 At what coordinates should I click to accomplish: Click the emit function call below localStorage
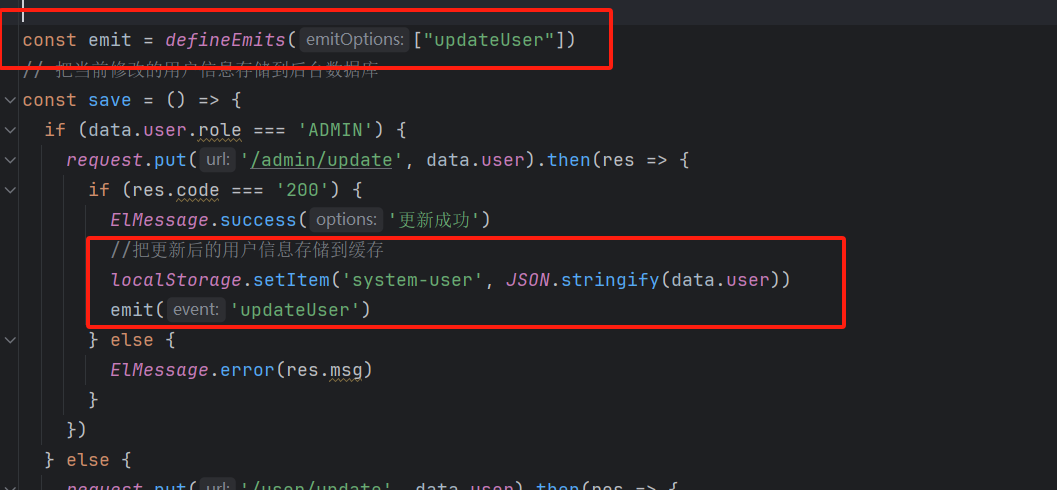click(x=132, y=309)
